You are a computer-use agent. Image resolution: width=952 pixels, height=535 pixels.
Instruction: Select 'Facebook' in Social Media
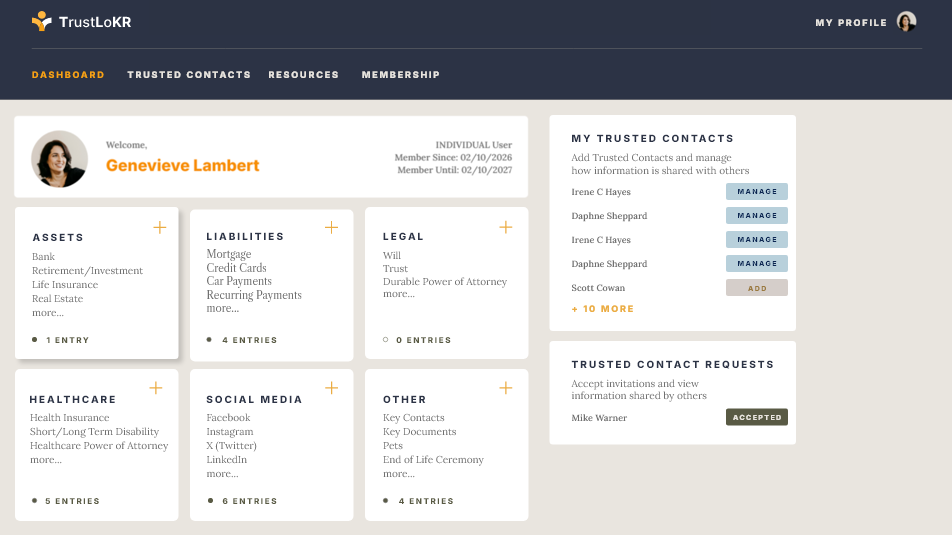point(228,418)
